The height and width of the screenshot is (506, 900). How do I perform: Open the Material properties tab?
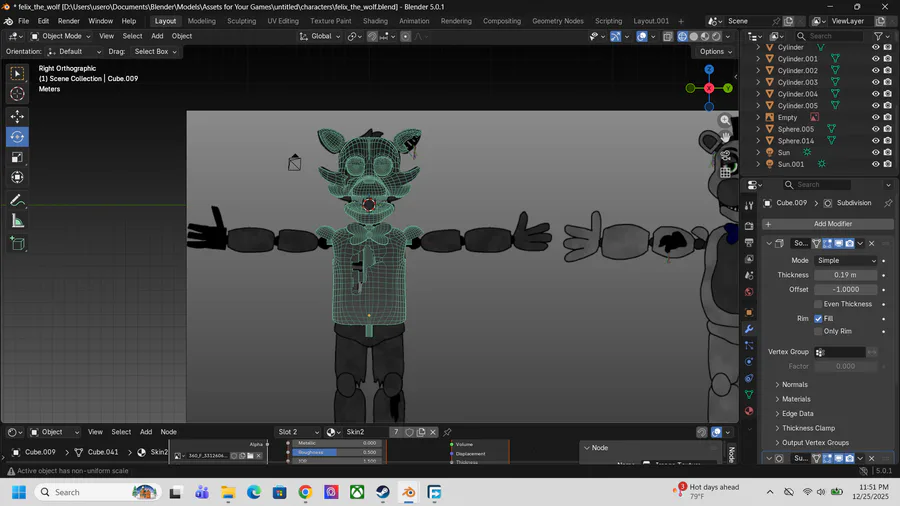[x=749, y=411]
